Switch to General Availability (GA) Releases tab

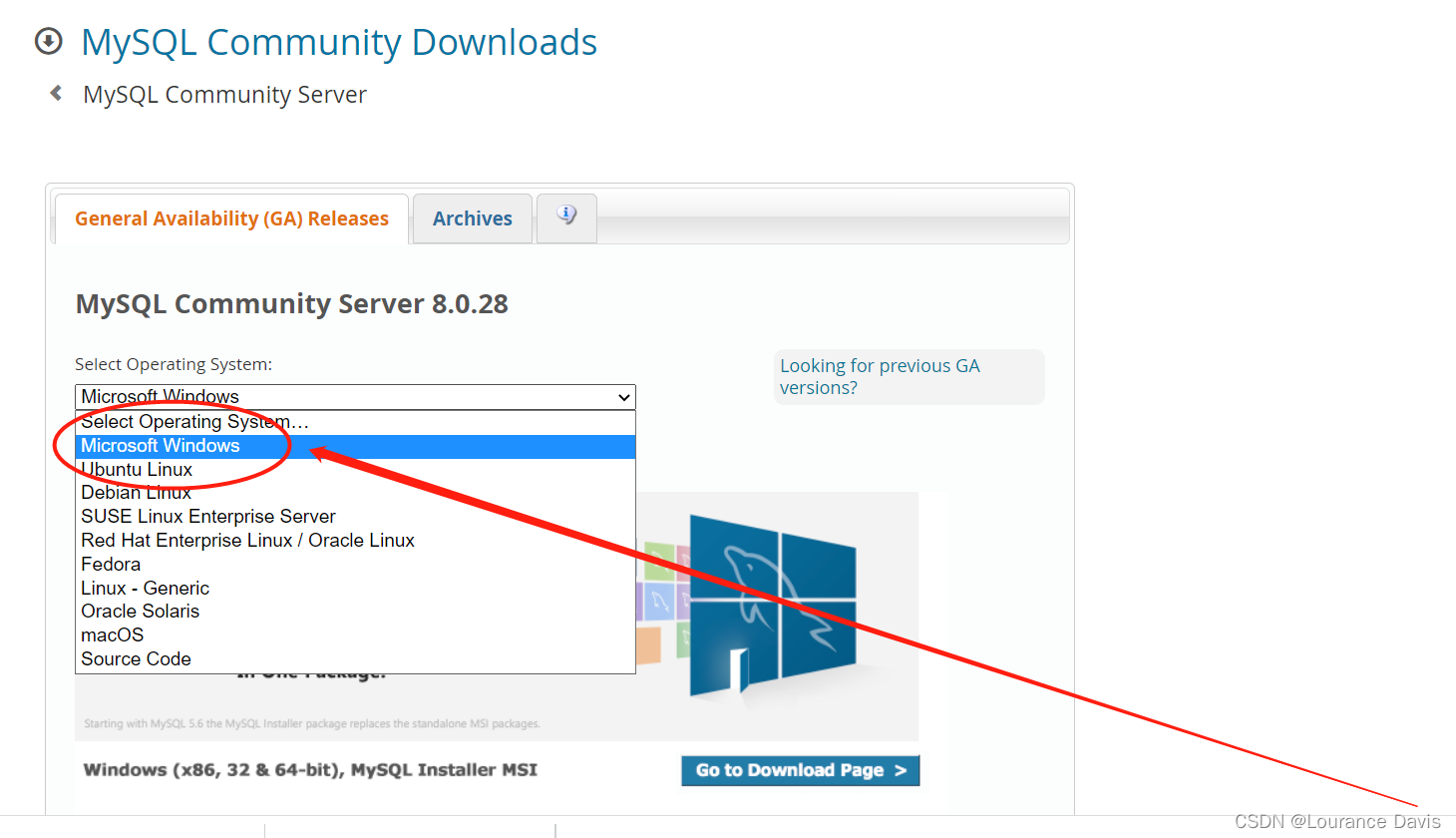[231, 218]
